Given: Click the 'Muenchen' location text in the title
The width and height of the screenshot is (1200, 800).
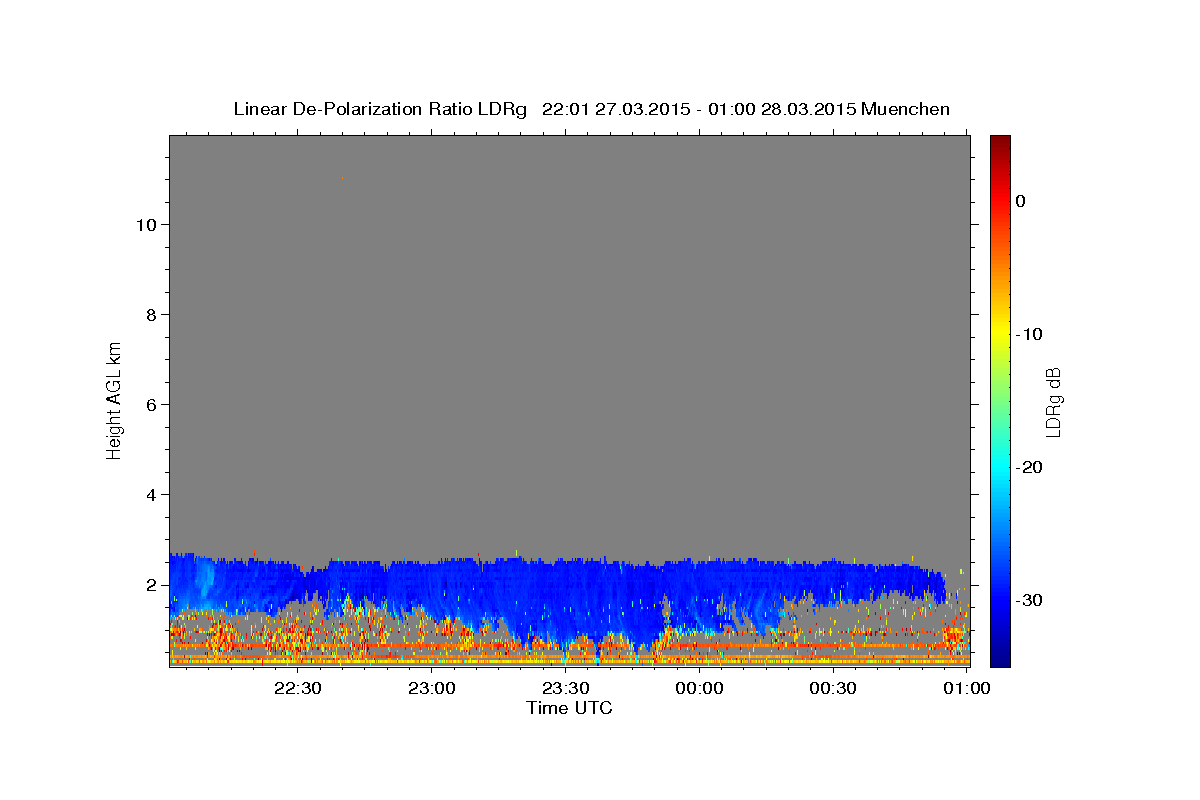Looking at the screenshot, I should point(905,109).
